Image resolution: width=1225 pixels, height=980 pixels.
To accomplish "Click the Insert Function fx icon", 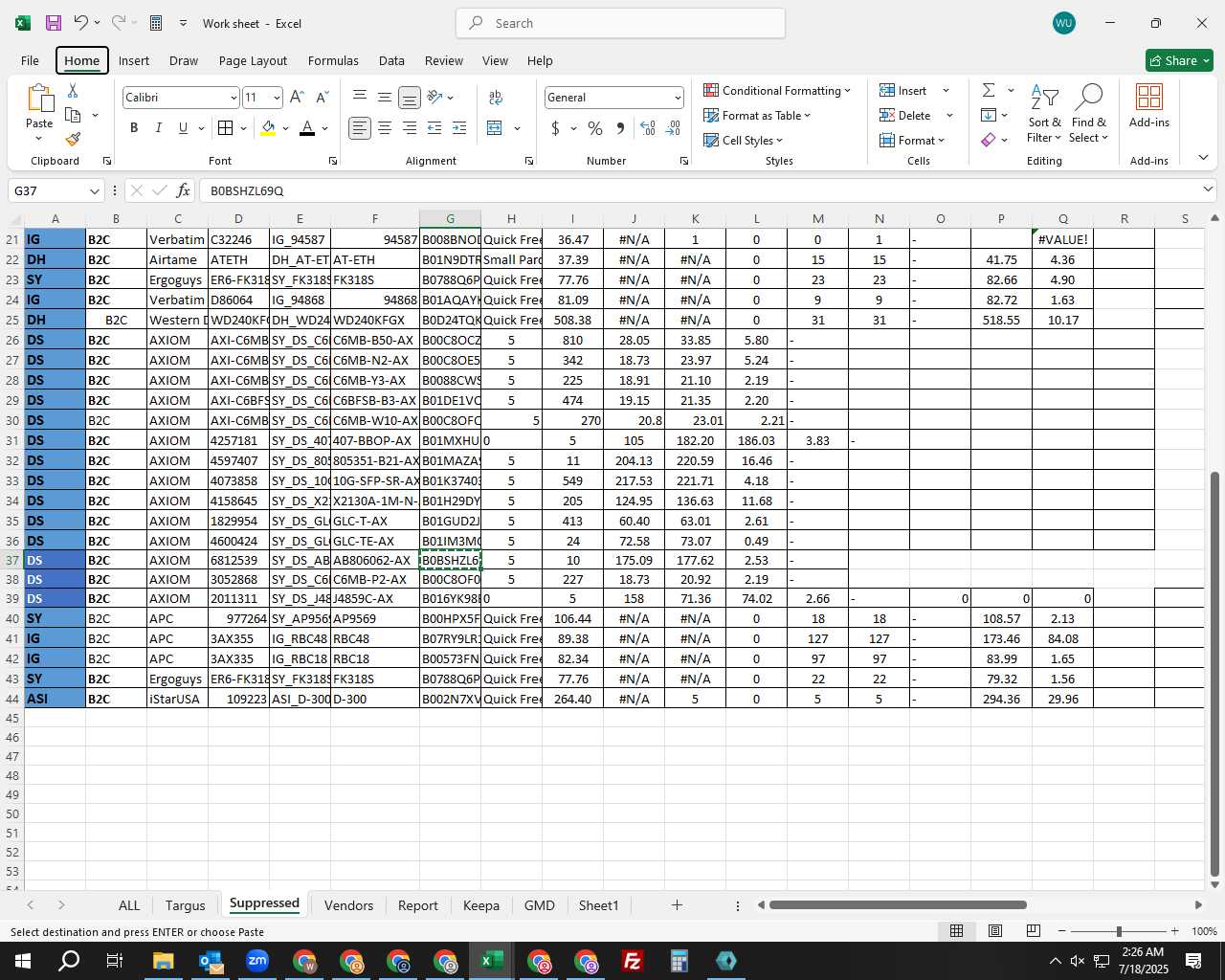I will 184,190.
